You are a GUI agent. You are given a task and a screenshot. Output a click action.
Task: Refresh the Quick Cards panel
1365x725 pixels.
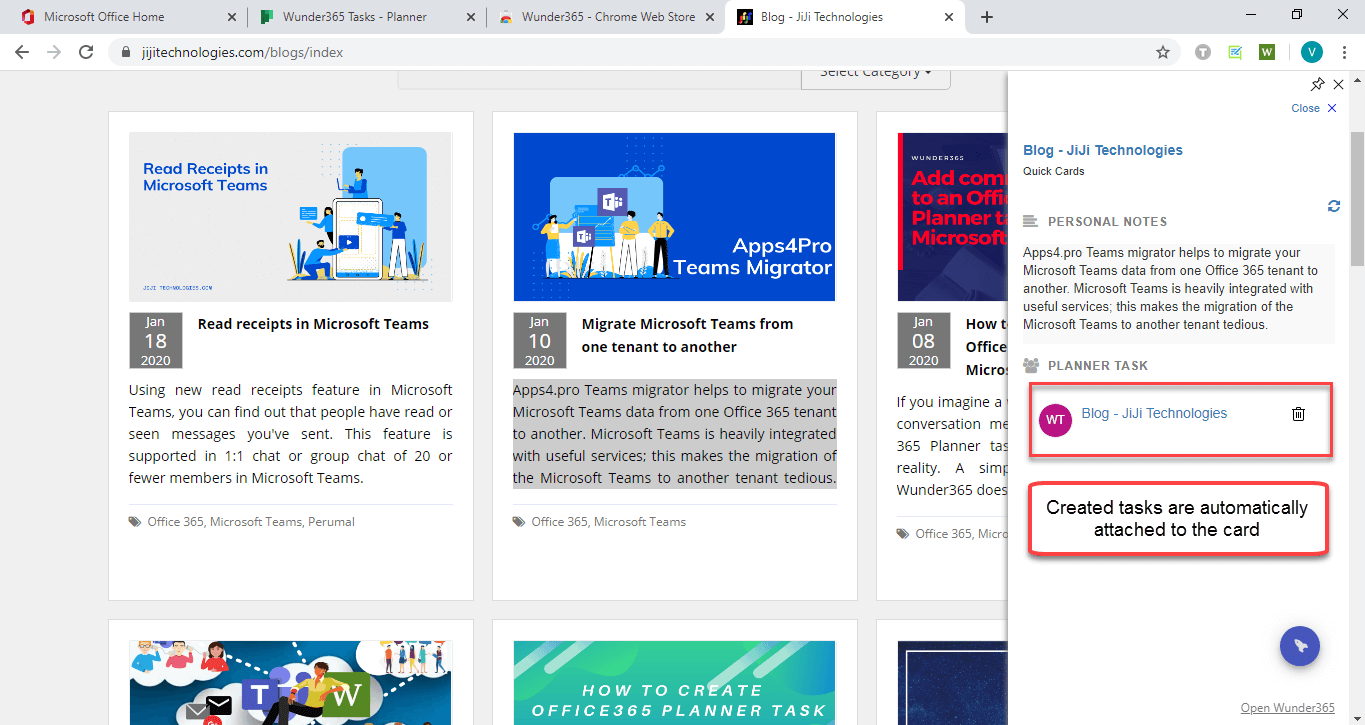[x=1333, y=206]
